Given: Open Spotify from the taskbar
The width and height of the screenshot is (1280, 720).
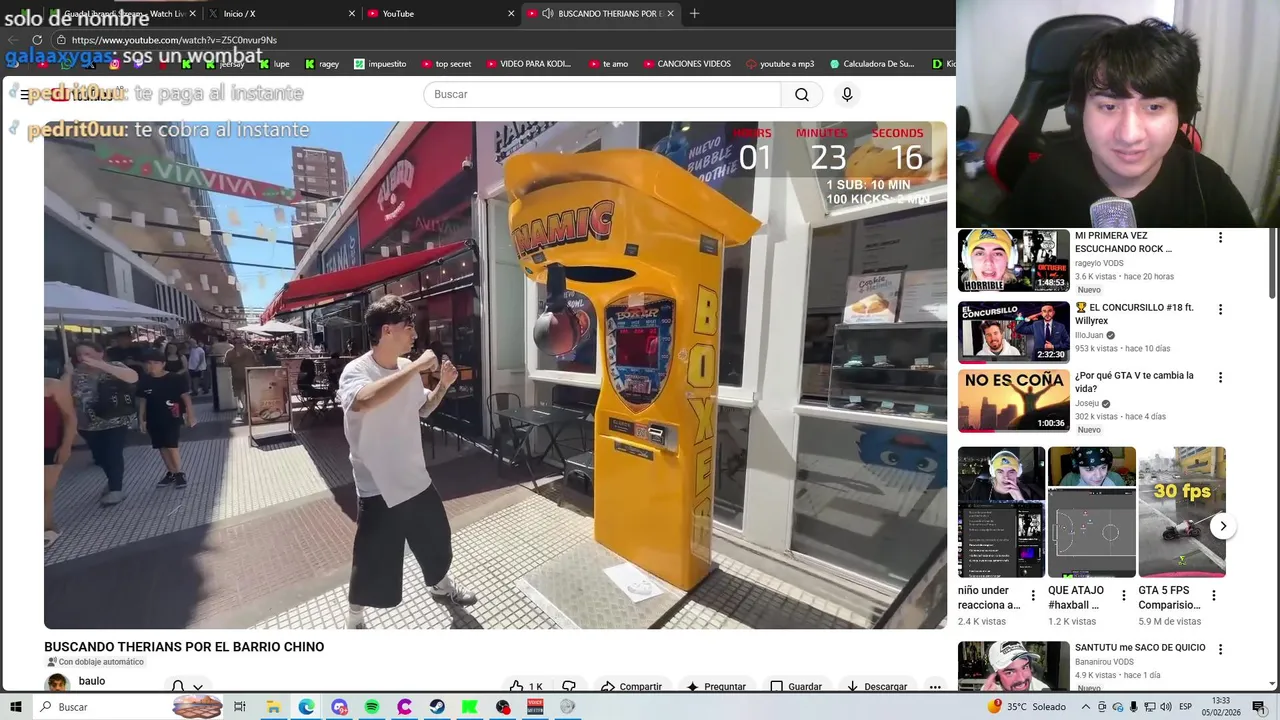Looking at the screenshot, I should 371,707.
